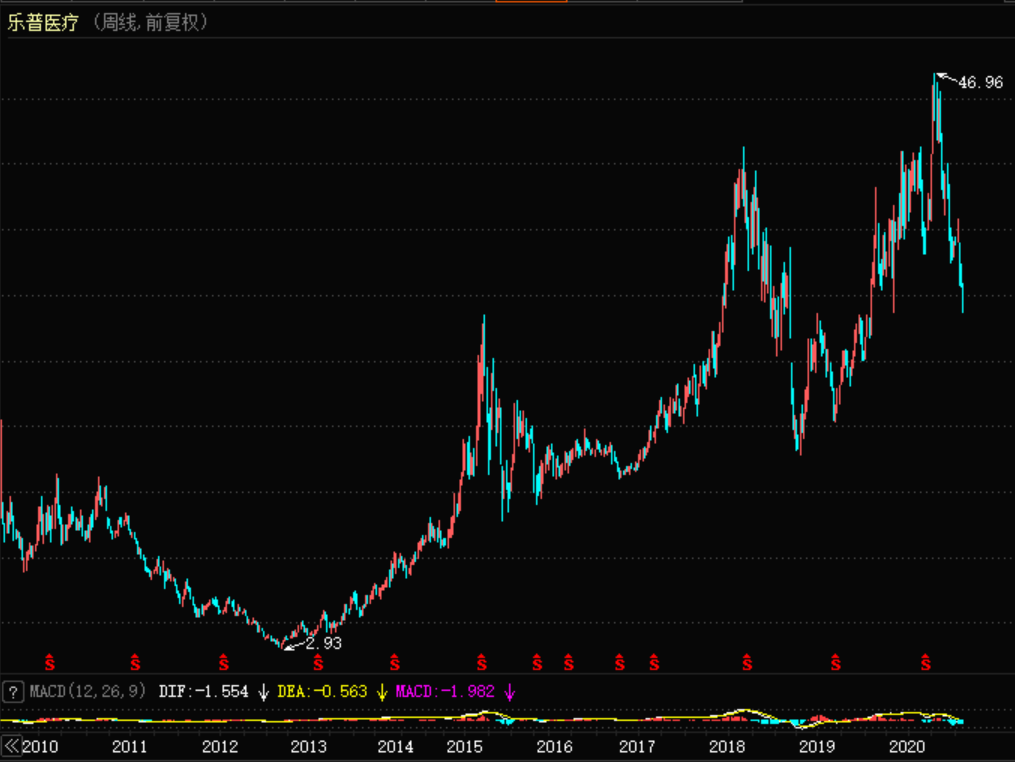Click the red S marker above year 2018
This screenshot has width=1015, height=762.
click(x=747, y=662)
